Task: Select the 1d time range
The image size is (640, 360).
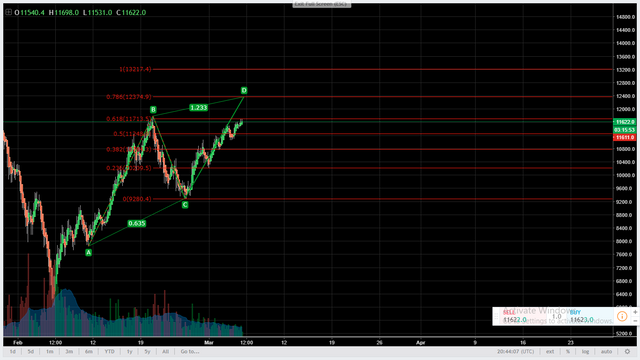Action: pyautogui.click(x=13, y=351)
